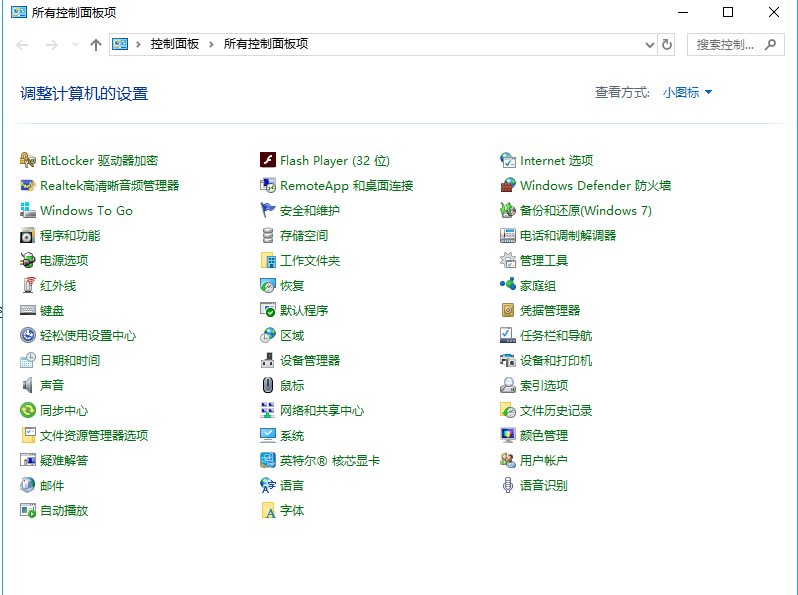This screenshot has width=798, height=595.
Task: Open the 凭据管理器 link
Action: click(550, 310)
